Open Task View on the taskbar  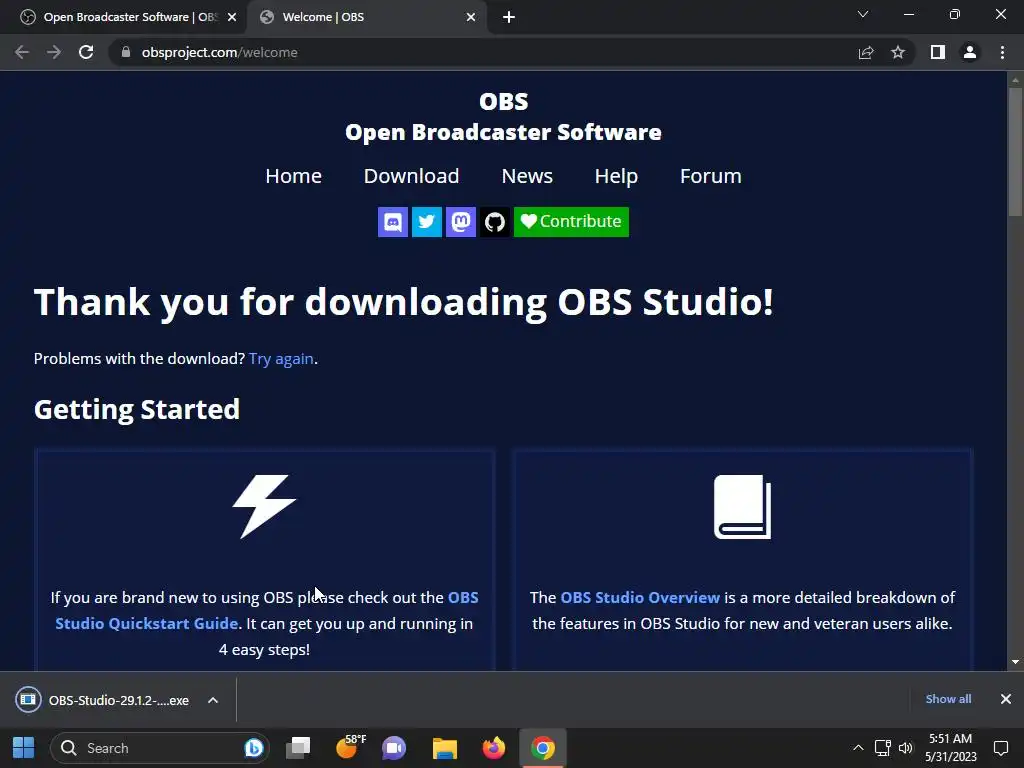(x=298, y=748)
